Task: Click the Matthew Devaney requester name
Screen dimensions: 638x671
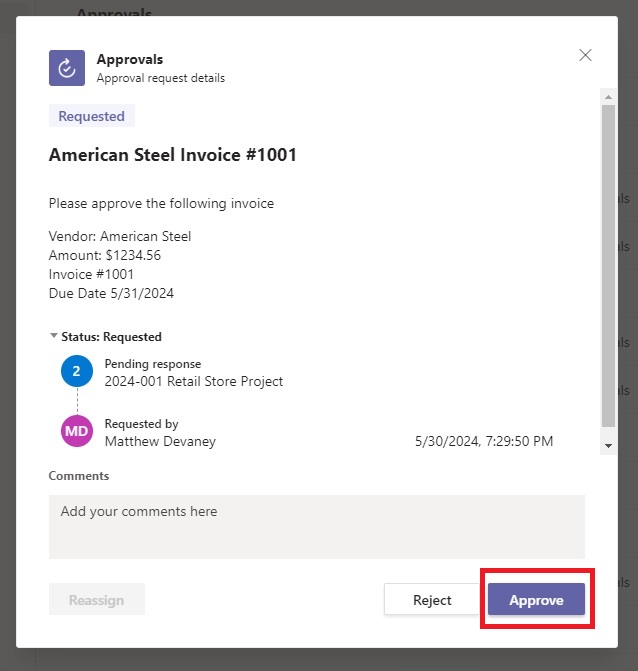Action: [160, 441]
